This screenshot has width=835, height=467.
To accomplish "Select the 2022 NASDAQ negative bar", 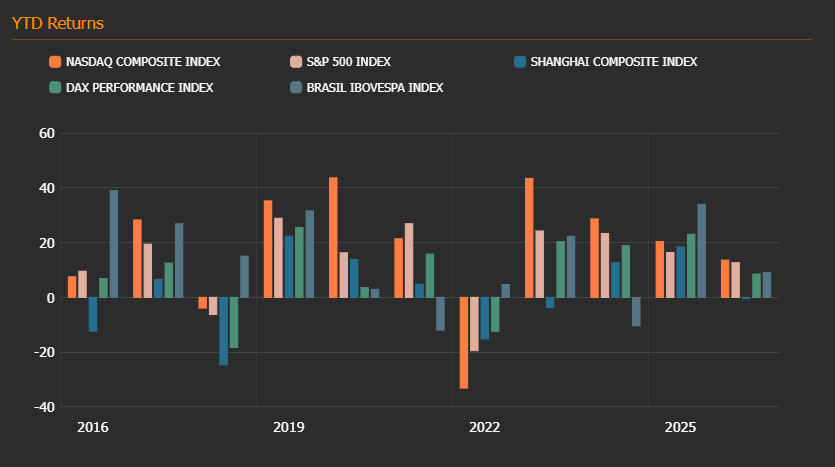I will point(464,343).
